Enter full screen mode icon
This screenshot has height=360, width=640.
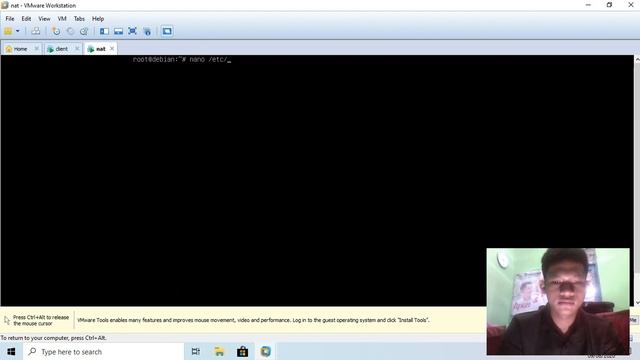(132, 31)
